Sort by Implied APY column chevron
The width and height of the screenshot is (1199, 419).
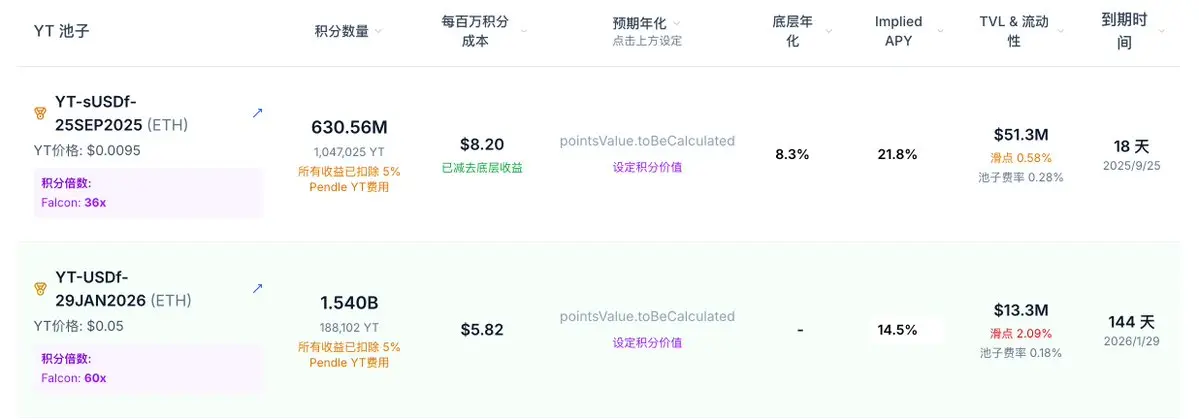coord(941,31)
